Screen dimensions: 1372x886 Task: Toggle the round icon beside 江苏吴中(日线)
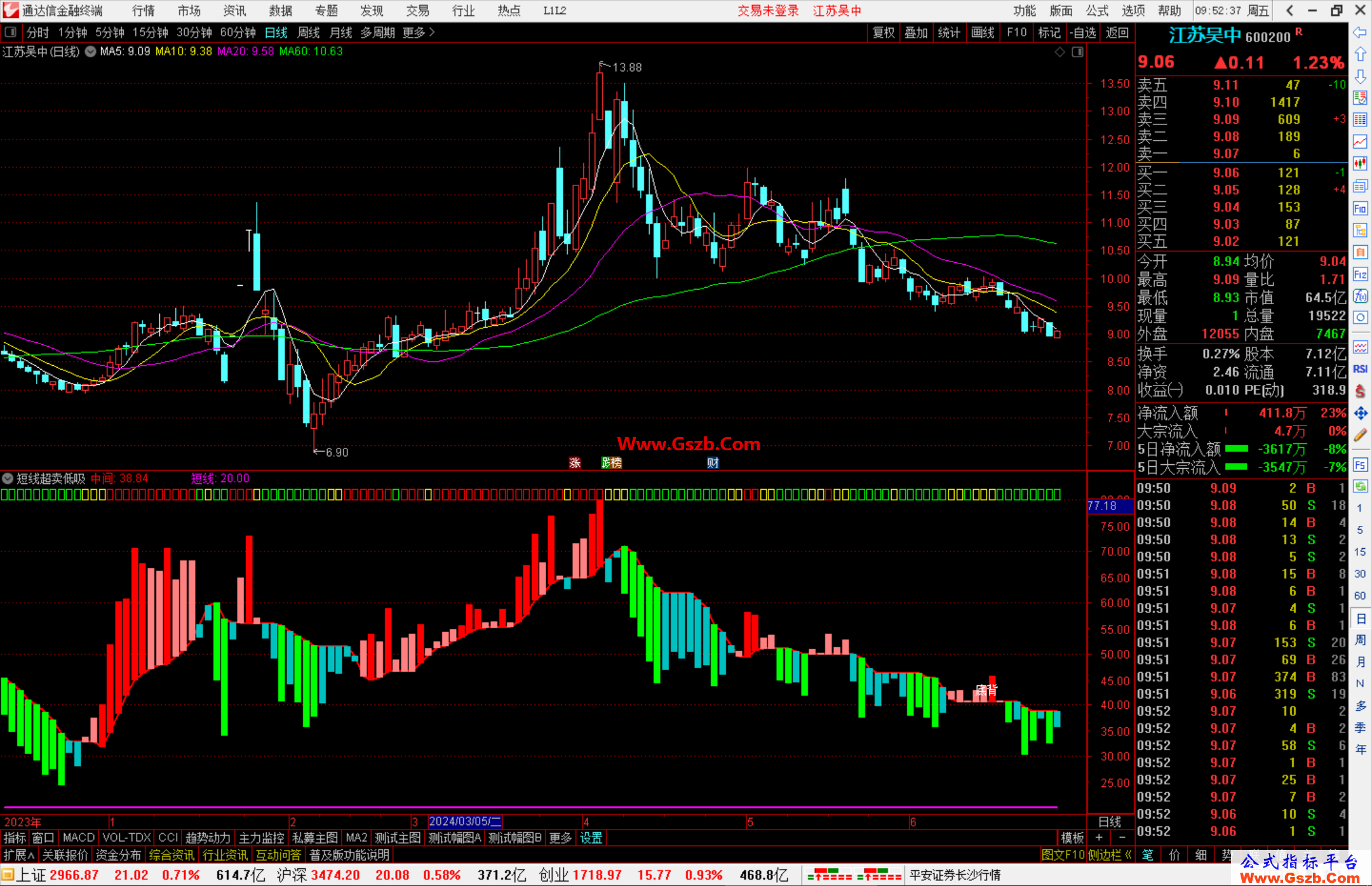point(91,51)
